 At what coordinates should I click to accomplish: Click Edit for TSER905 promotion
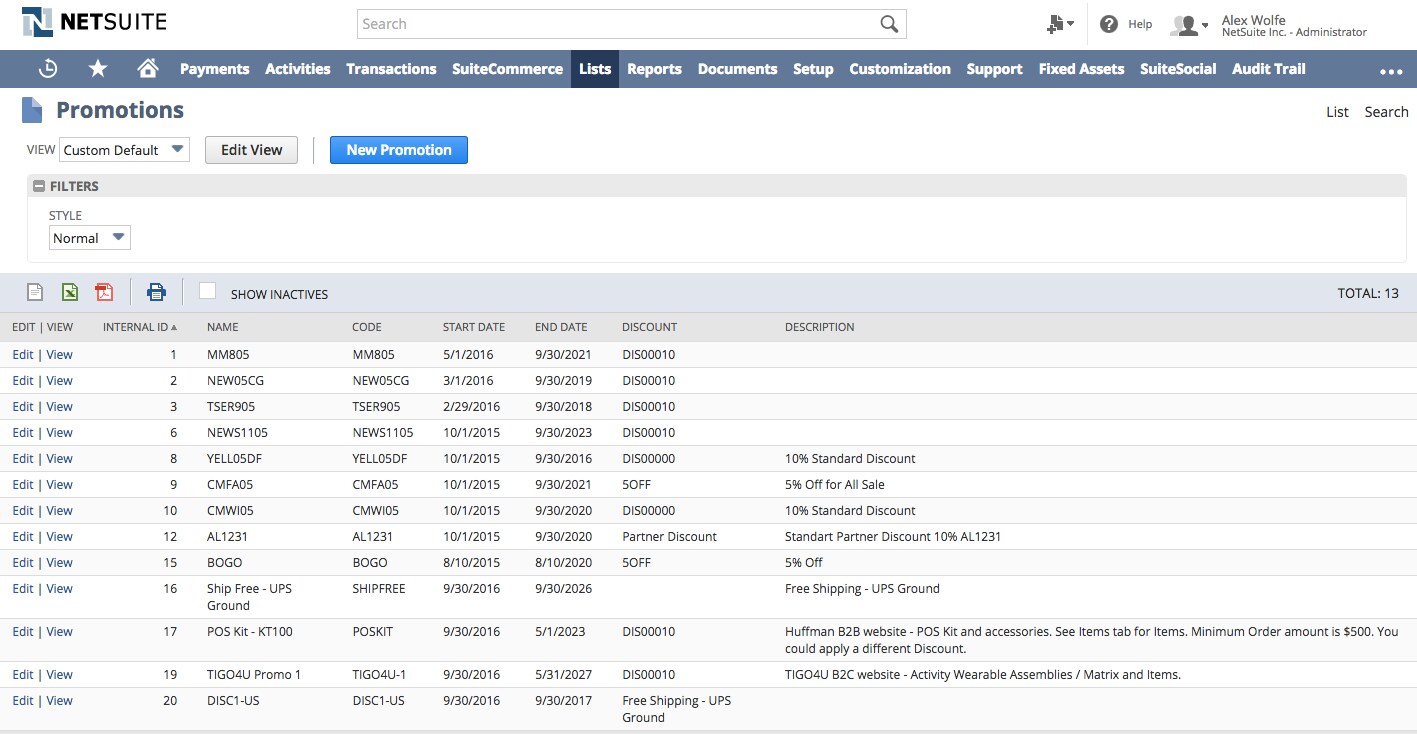coord(22,407)
